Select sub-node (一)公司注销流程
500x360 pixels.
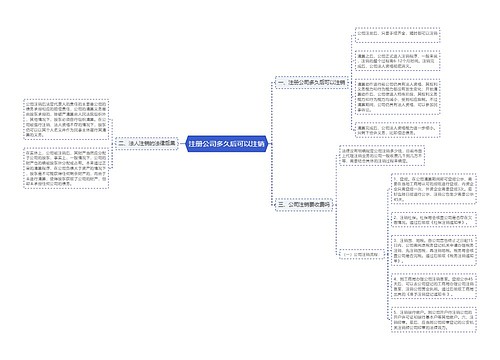point(361,255)
